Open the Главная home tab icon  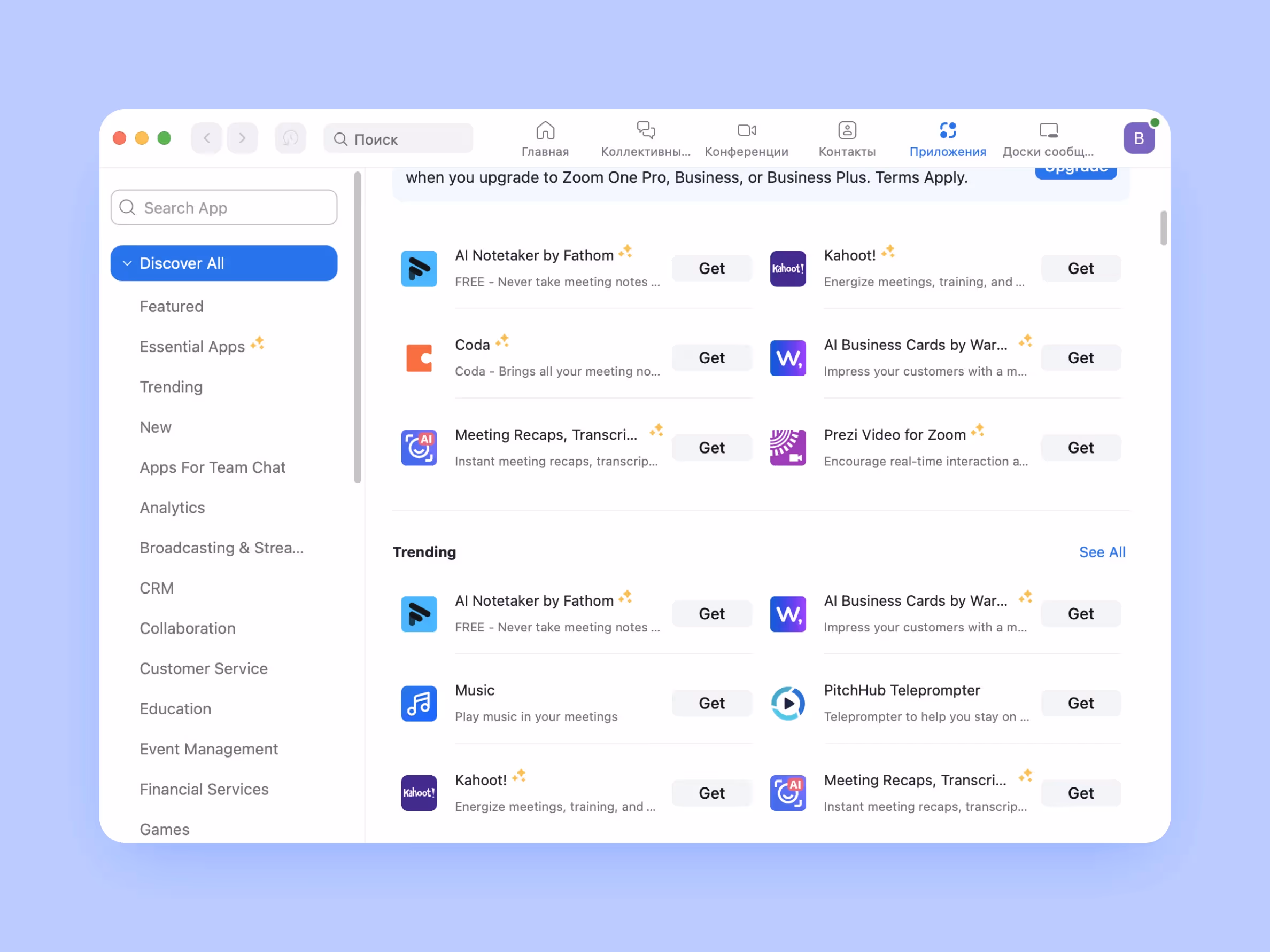545,130
